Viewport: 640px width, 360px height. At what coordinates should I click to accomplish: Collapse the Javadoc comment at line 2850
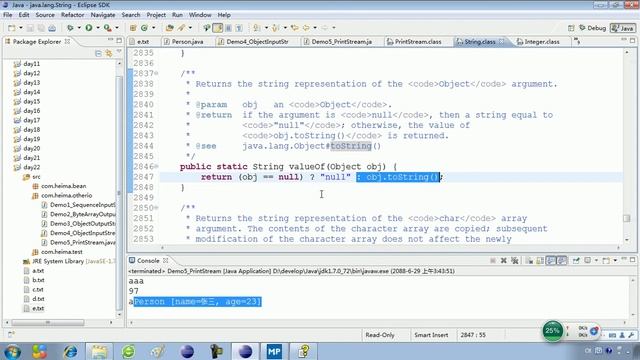(x=156, y=208)
